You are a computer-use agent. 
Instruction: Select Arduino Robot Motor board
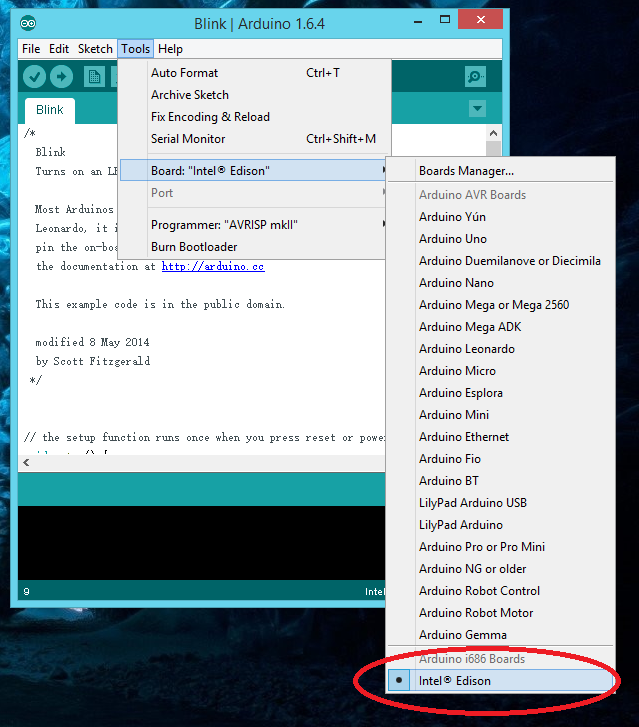(x=501, y=613)
